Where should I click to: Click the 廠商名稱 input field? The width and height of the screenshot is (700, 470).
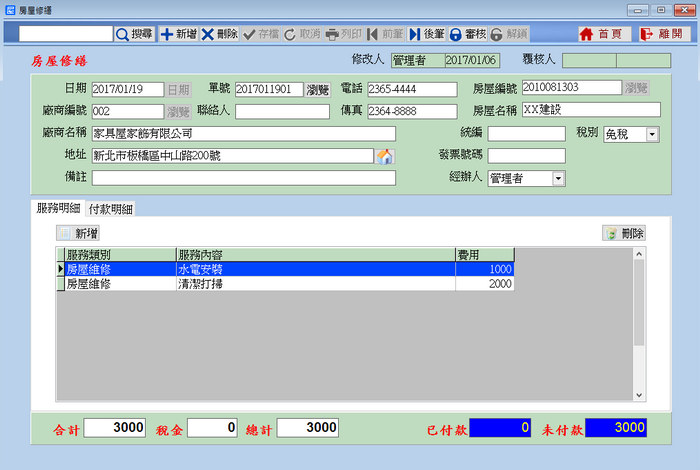point(244,134)
